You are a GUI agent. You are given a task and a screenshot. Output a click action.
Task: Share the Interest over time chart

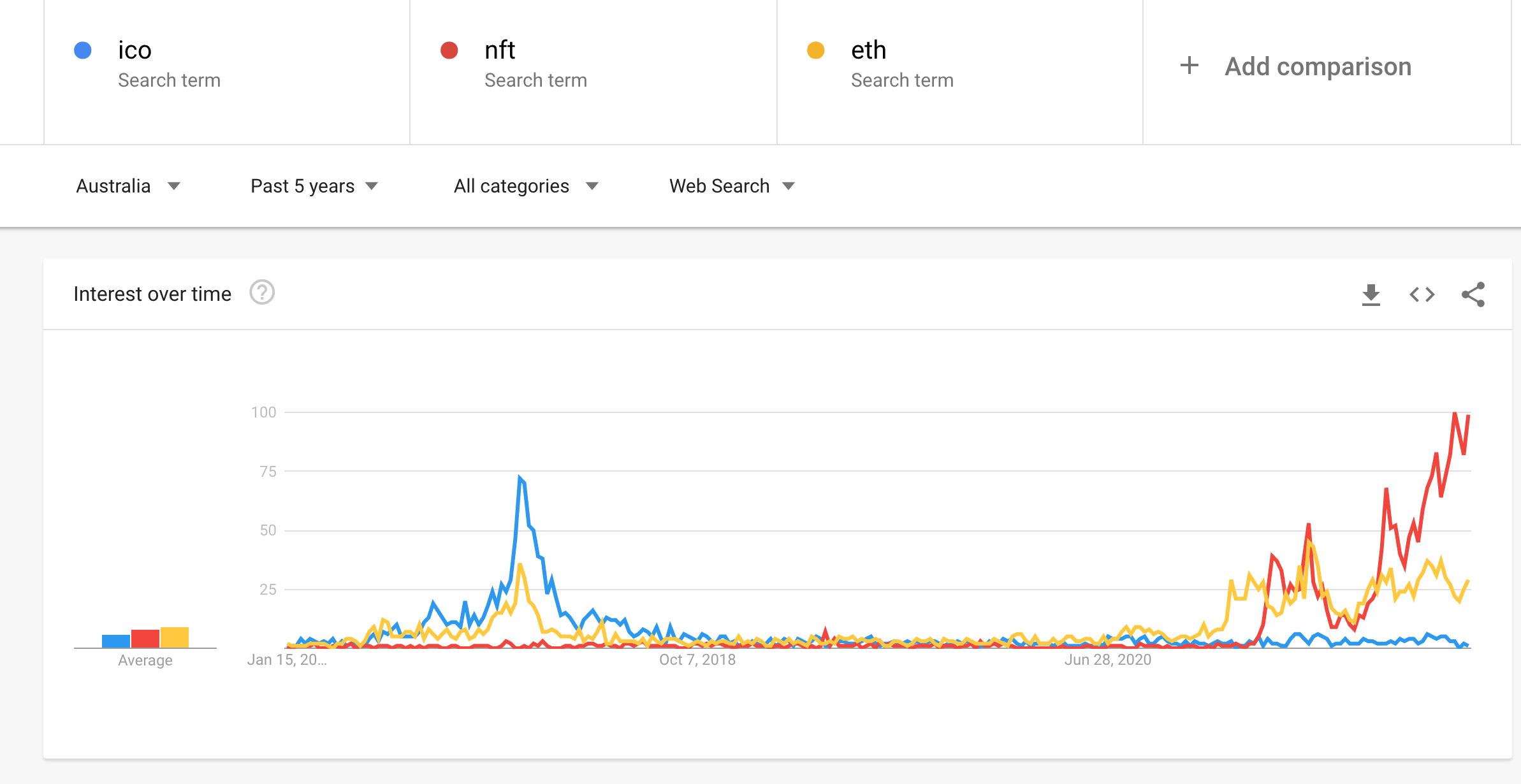(x=1473, y=294)
